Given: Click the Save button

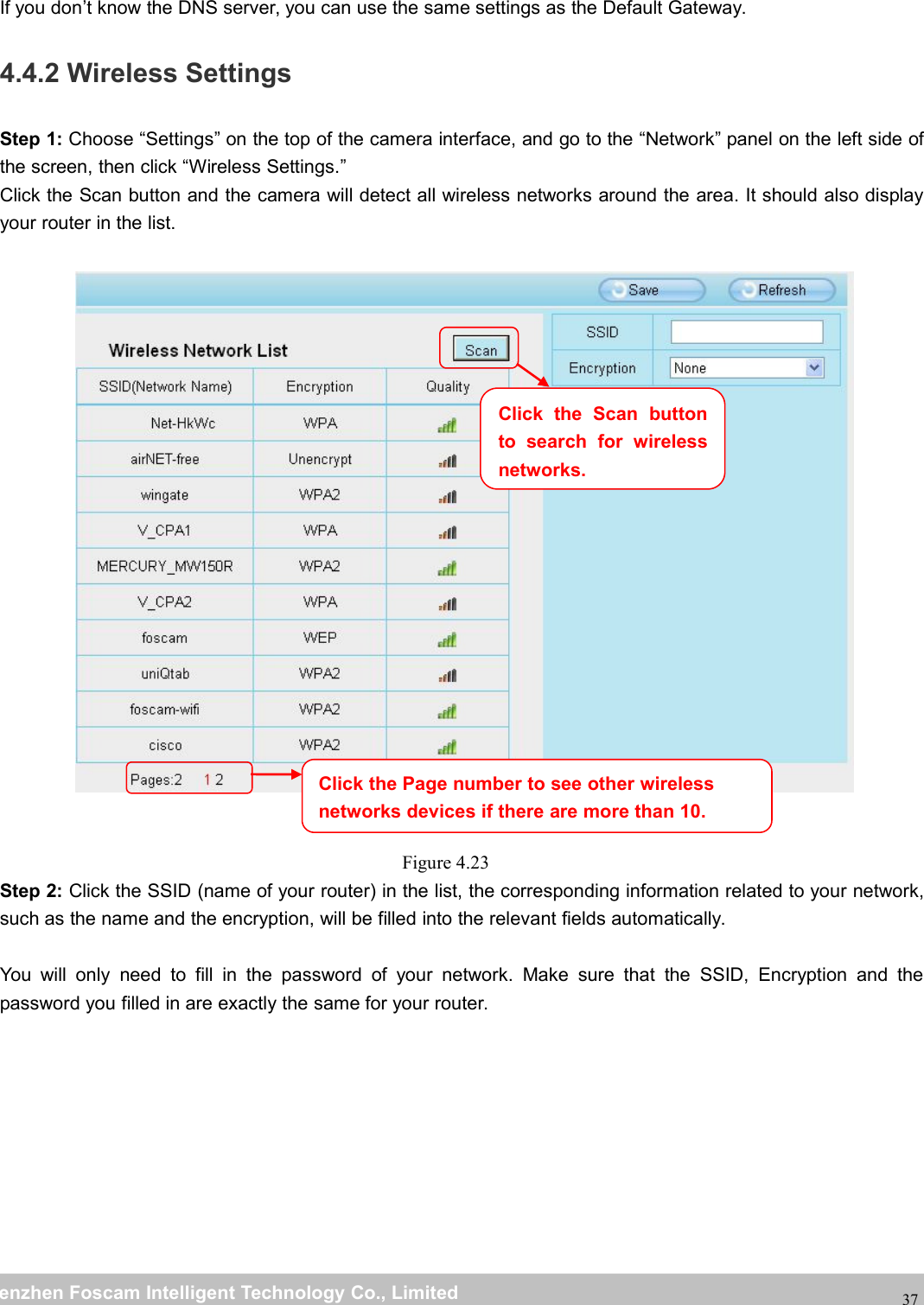Looking at the screenshot, I should coord(653,290).
